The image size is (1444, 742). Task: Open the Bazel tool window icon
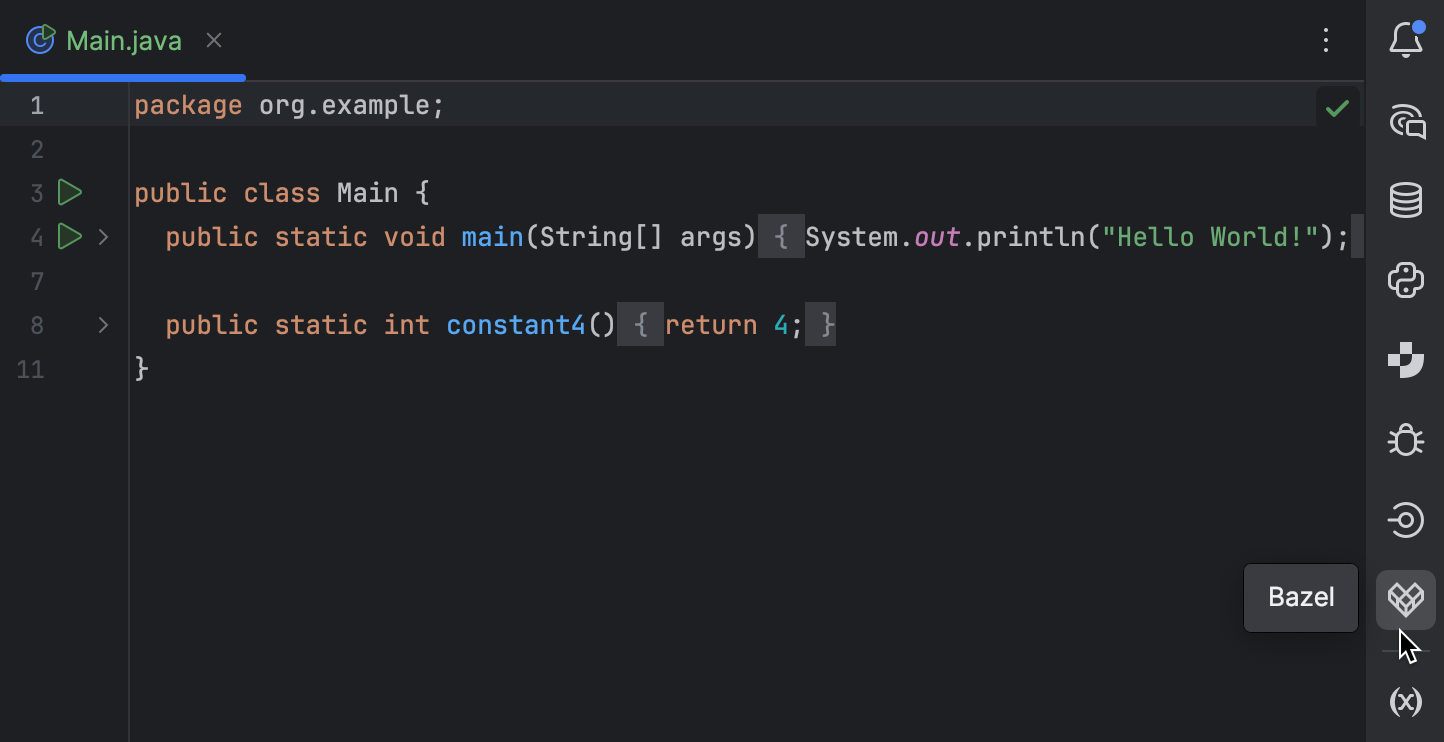coord(1406,598)
